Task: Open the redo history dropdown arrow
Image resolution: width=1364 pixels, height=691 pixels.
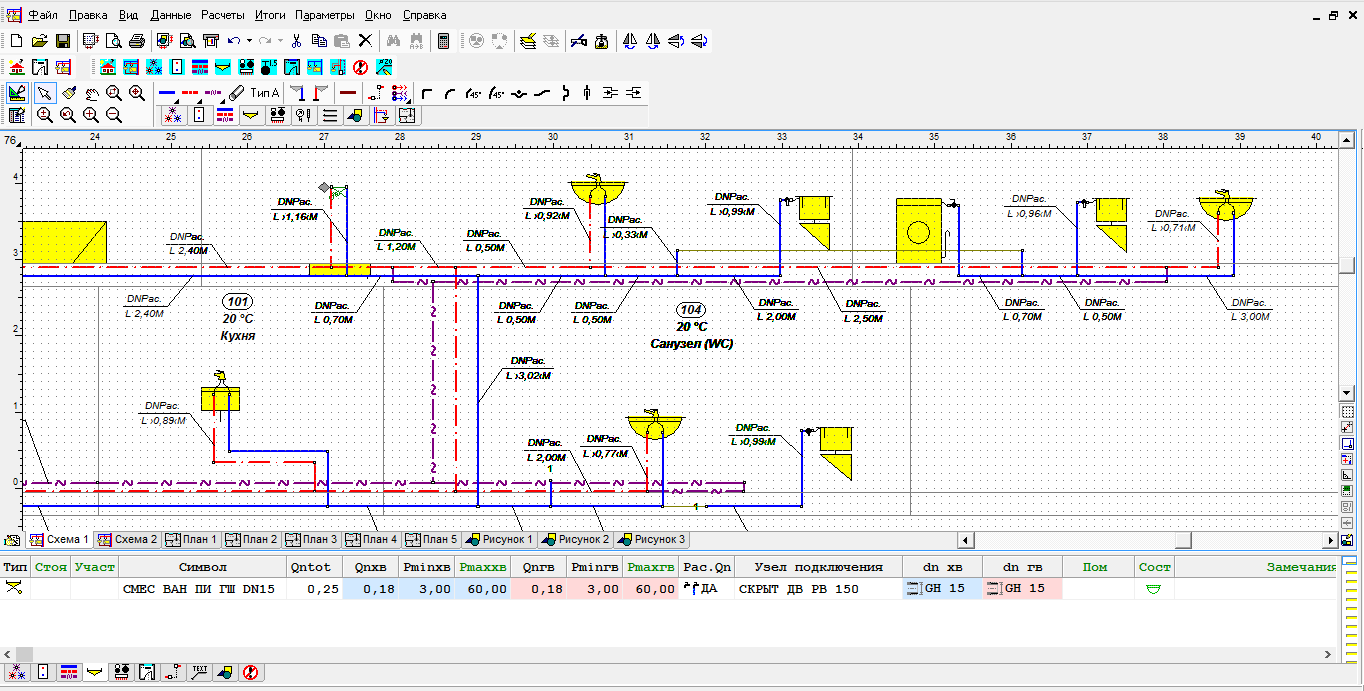Action: [x=281, y=41]
